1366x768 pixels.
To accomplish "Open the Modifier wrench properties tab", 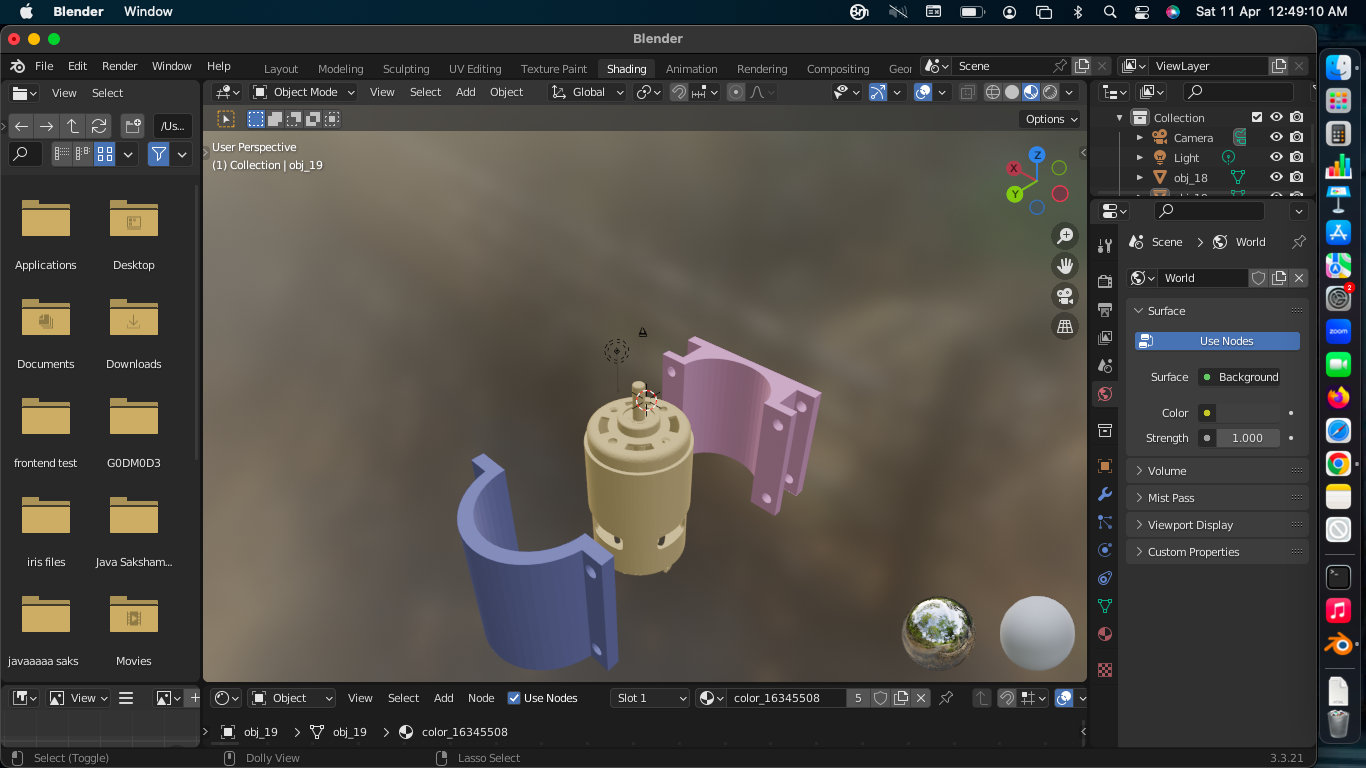I will [x=1105, y=494].
